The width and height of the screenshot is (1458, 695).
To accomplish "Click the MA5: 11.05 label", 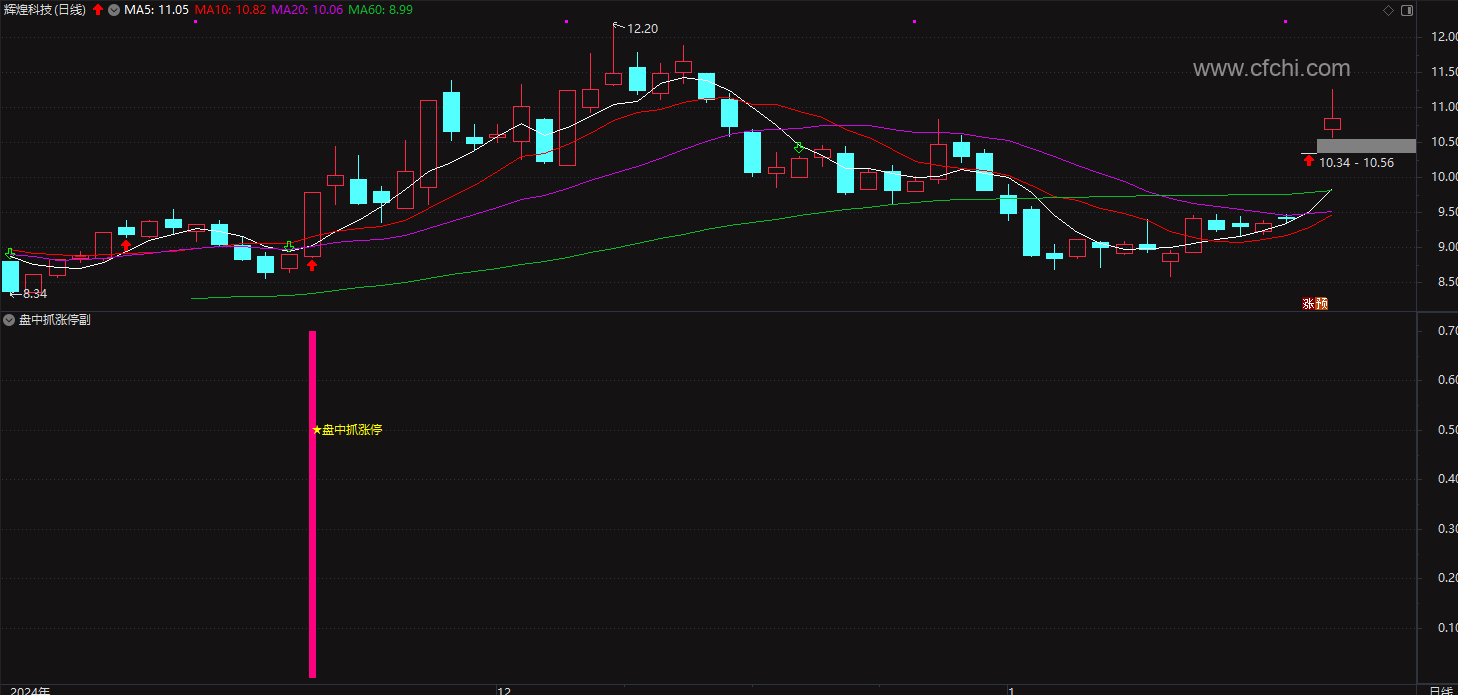I will 156,9.
